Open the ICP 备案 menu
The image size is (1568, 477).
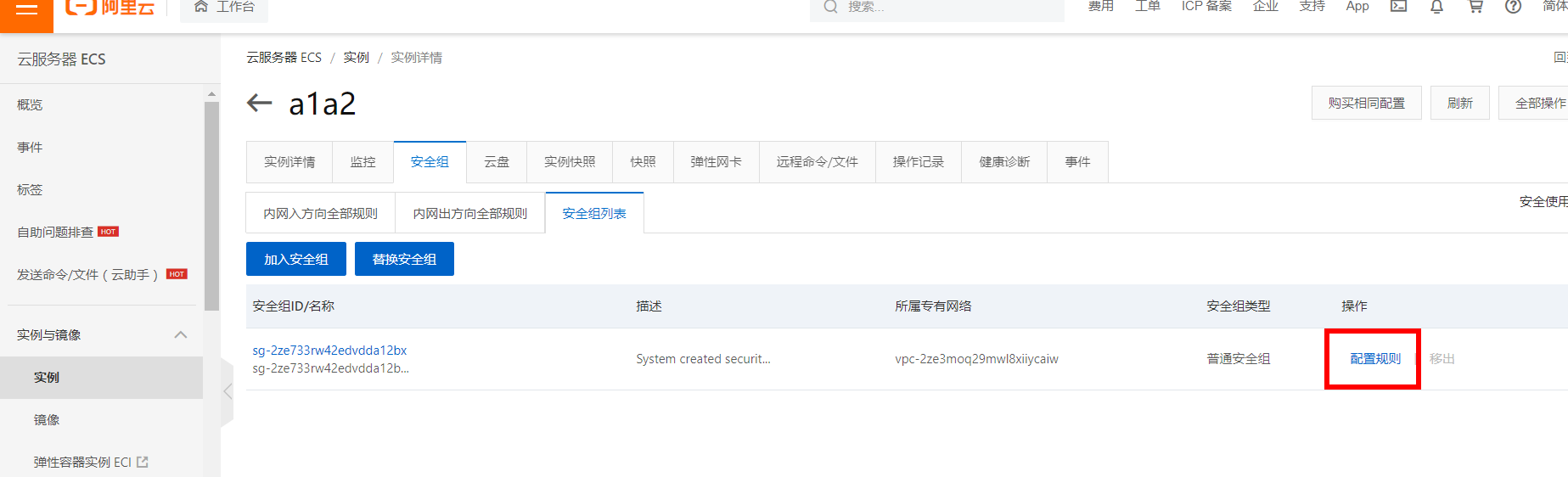1206,7
